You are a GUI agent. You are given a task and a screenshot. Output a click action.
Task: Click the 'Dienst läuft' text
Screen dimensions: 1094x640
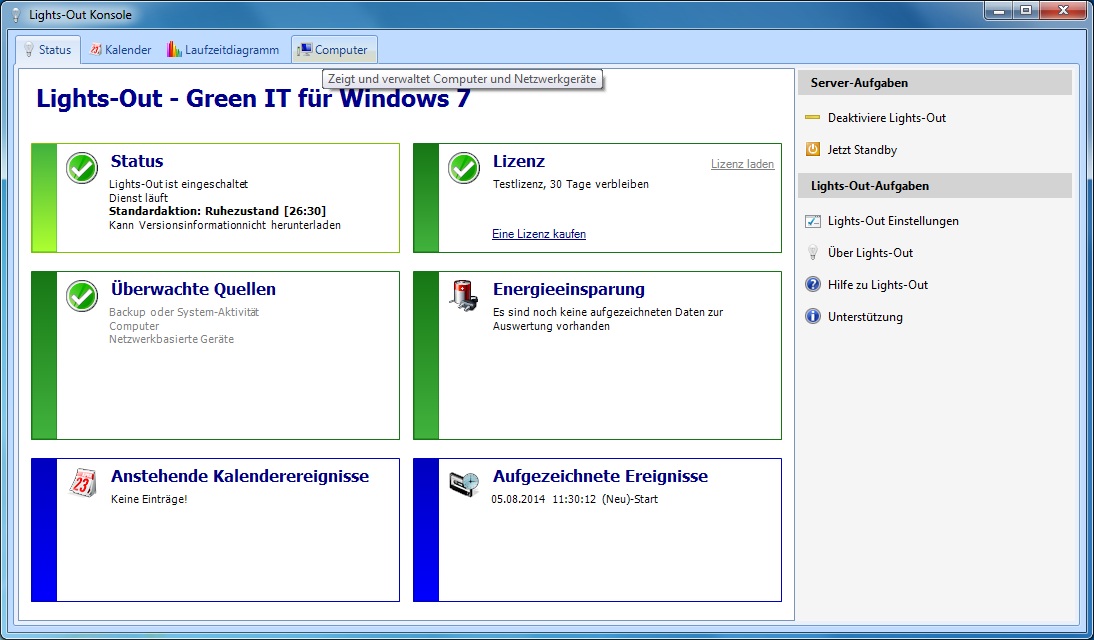(138, 198)
